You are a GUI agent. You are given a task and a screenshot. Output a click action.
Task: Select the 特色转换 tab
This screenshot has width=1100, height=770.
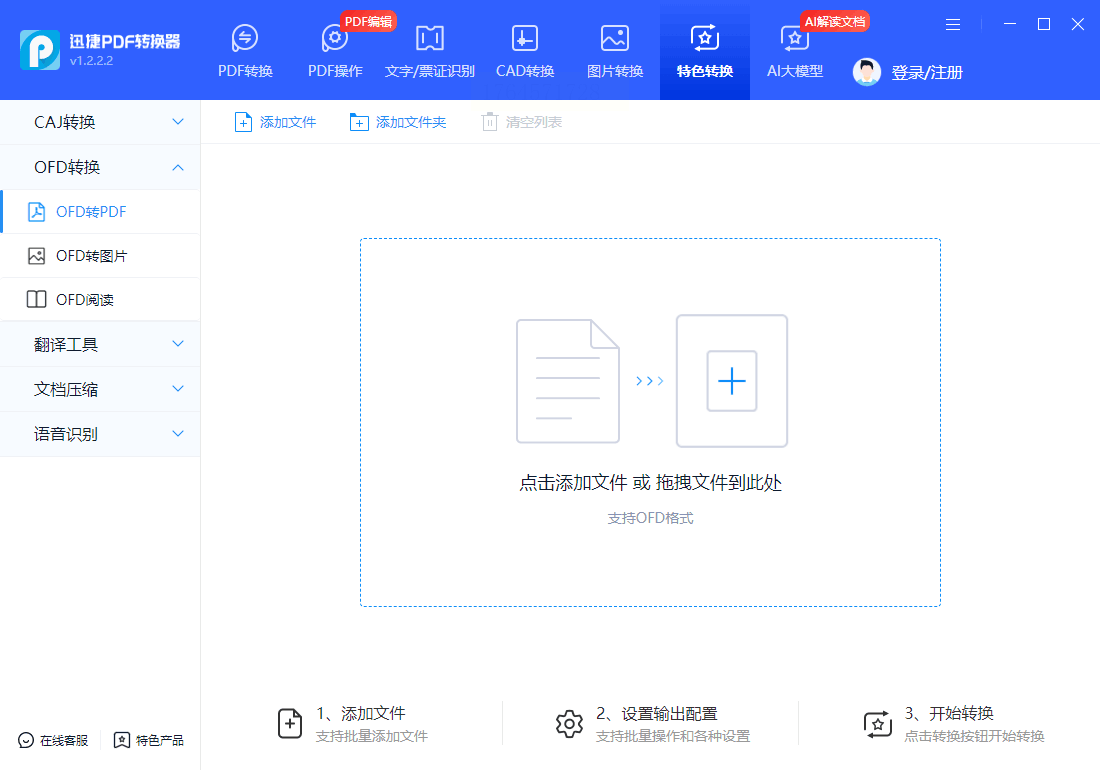click(704, 51)
